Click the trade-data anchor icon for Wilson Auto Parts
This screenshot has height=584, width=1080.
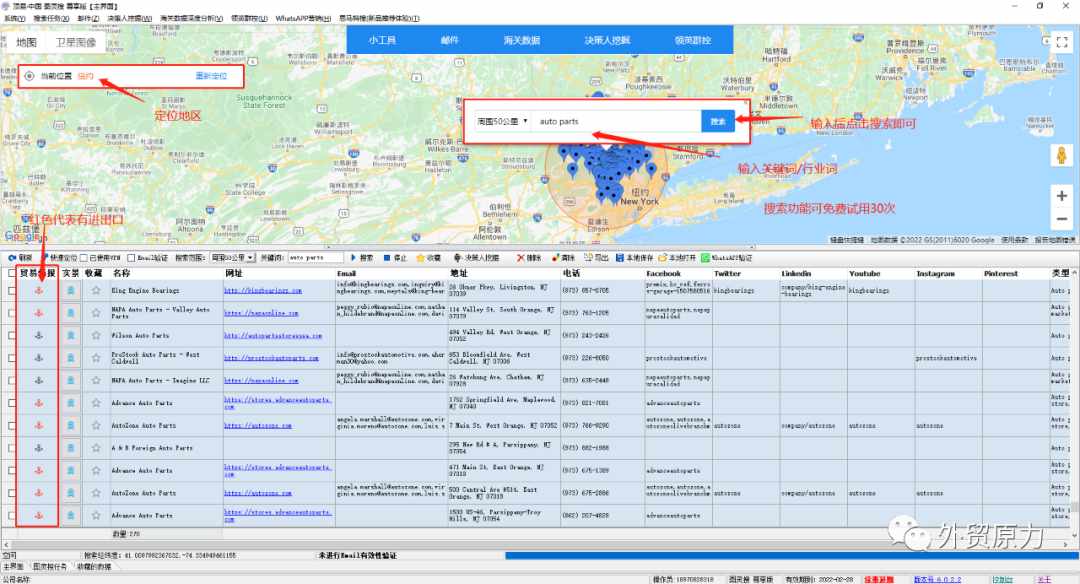pyautogui.click(x=39, y=335)
